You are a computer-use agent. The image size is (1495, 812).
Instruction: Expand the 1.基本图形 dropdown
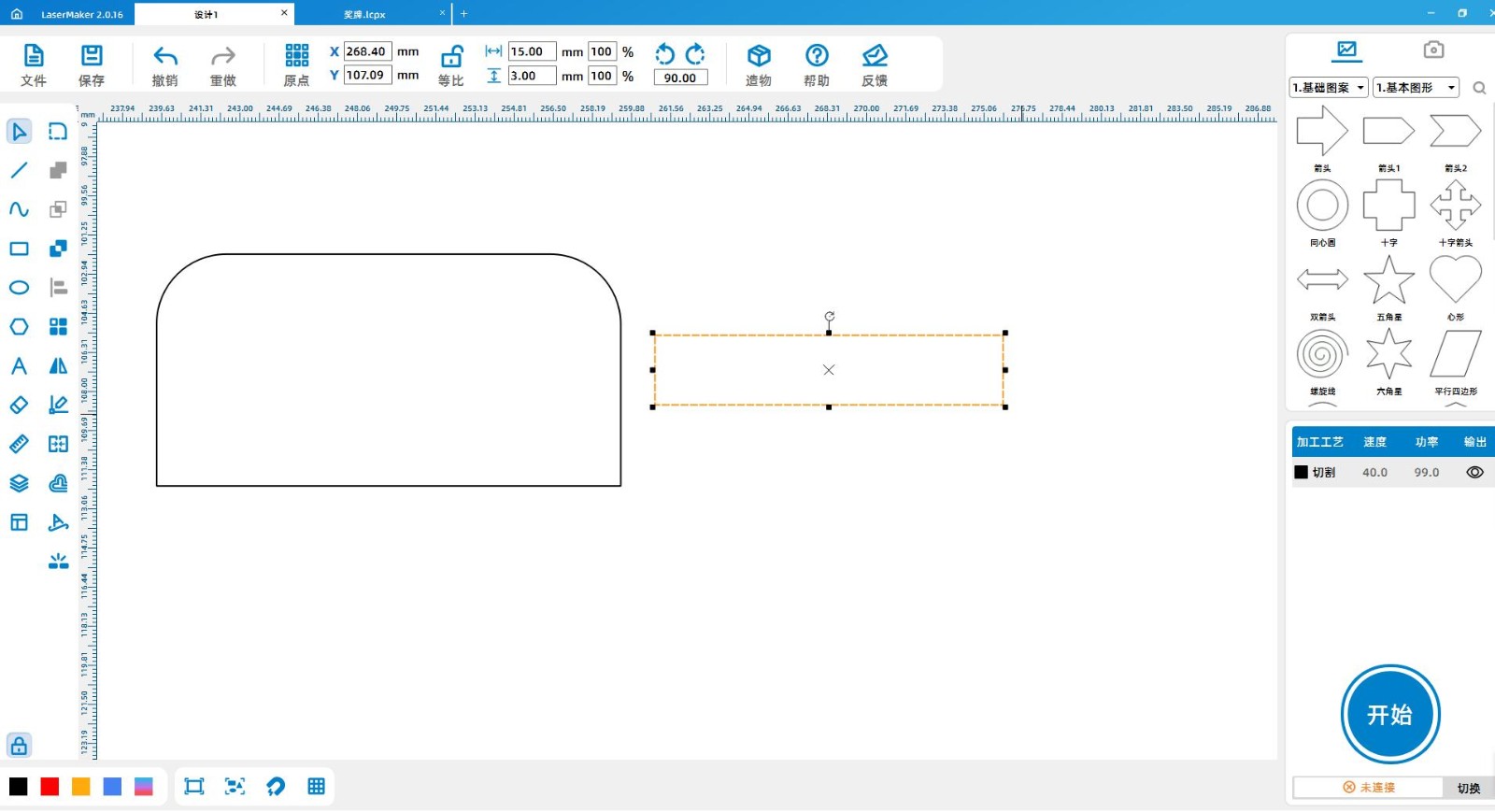[1416, 88]
